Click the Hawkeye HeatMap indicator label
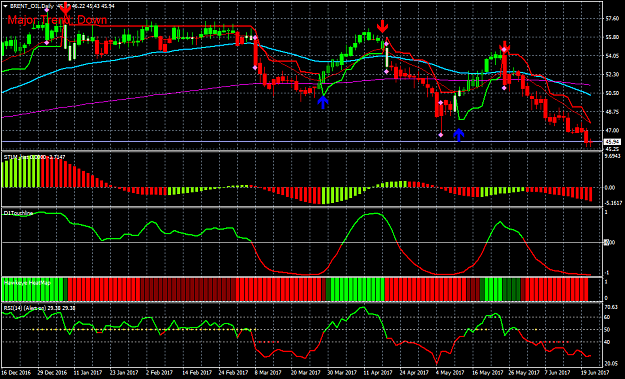Screen dimensions: 625x379 coord(27,283)
